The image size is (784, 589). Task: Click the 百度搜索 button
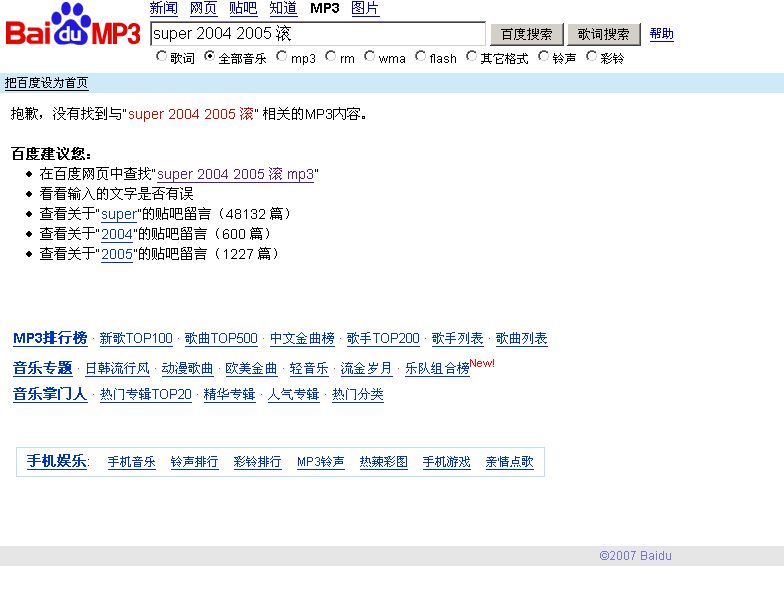tap(526, 34)
